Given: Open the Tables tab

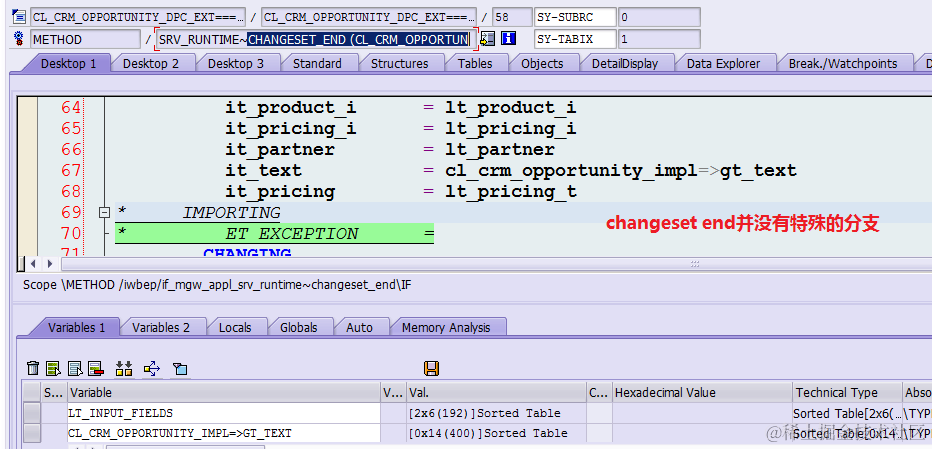Looking at the screenshot, I should point(475,64).
